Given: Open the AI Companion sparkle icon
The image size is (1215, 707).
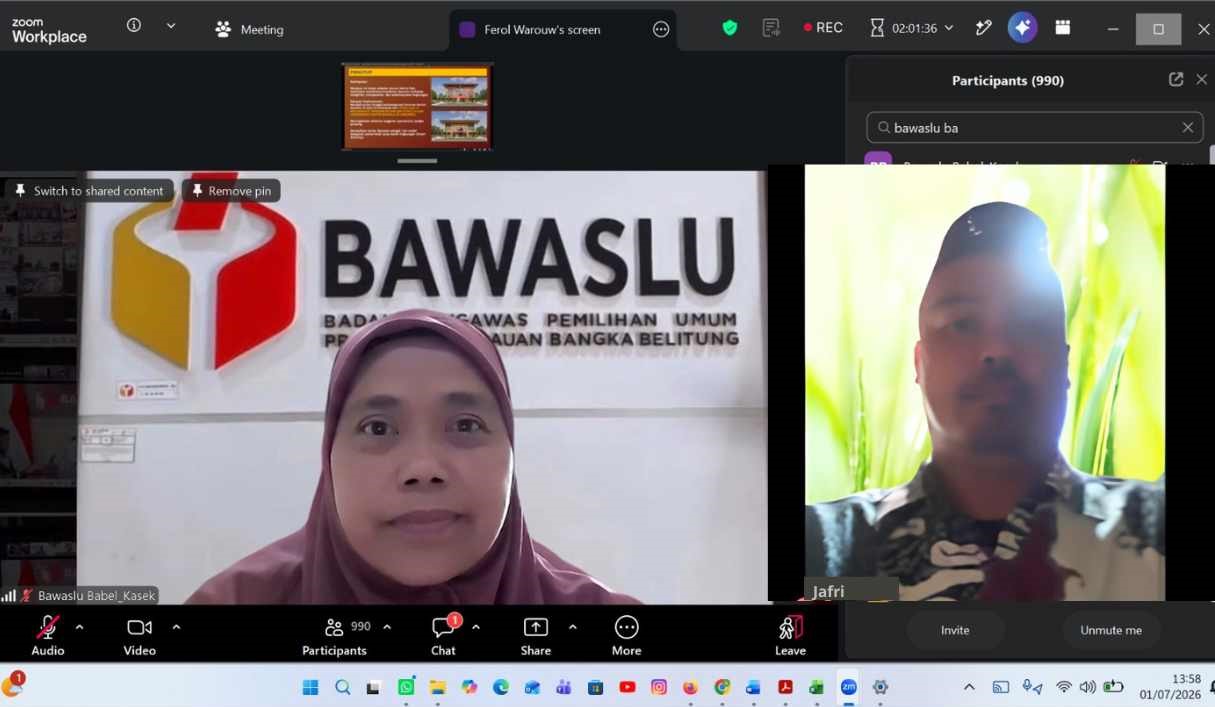Looking at the screenshot, I should coord(1022,28).
